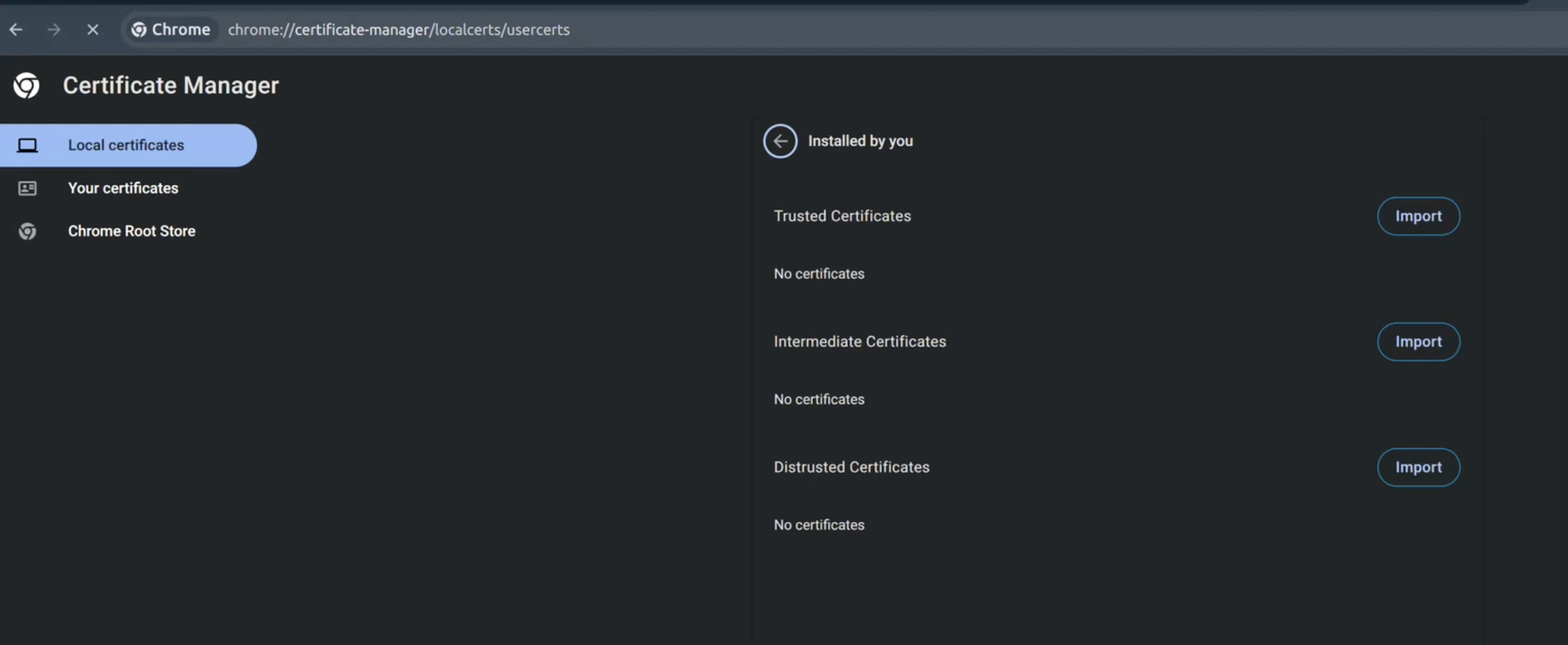1568x645 pixels.
Task: Import an Intermediate Certificate
Action: point(1419,342)
